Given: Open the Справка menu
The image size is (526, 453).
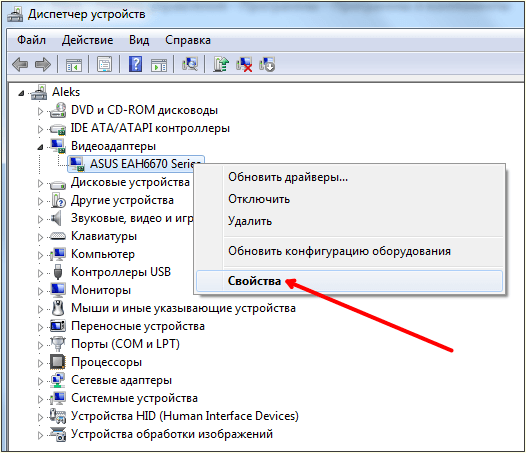Looking at the screenshot, I should [x=188, y=40].
